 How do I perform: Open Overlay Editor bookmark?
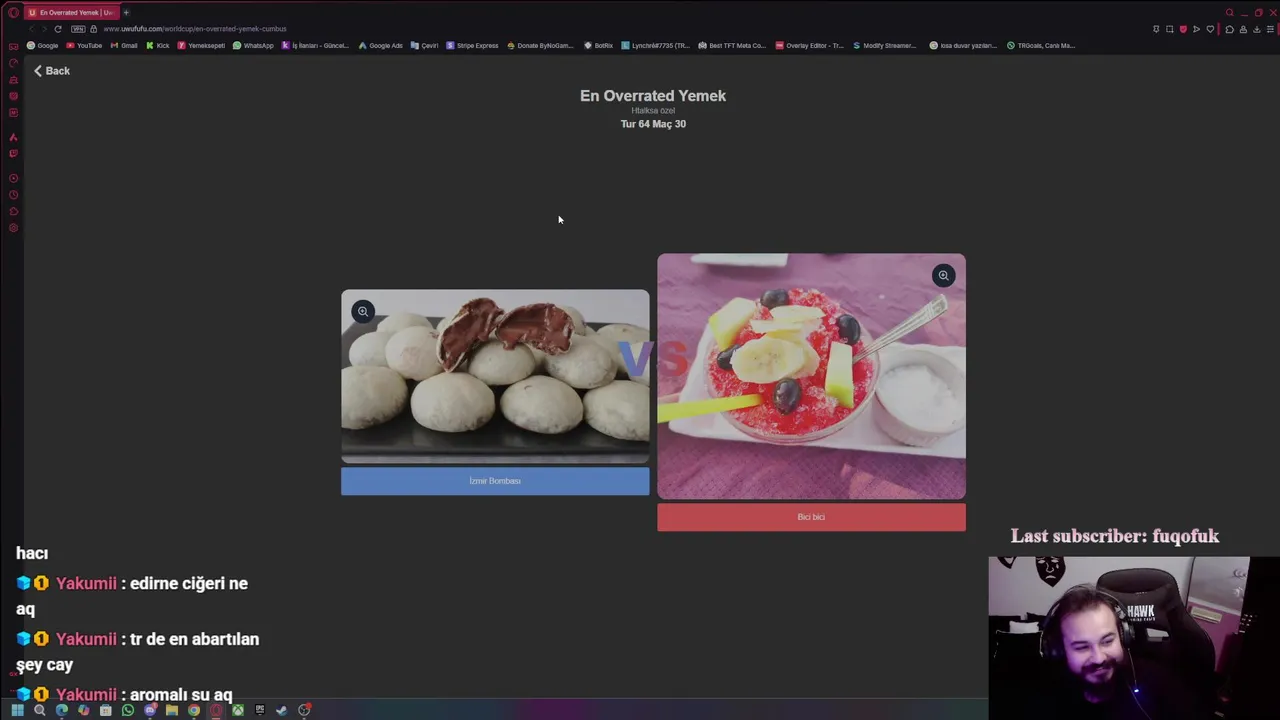tap(810, 45)
